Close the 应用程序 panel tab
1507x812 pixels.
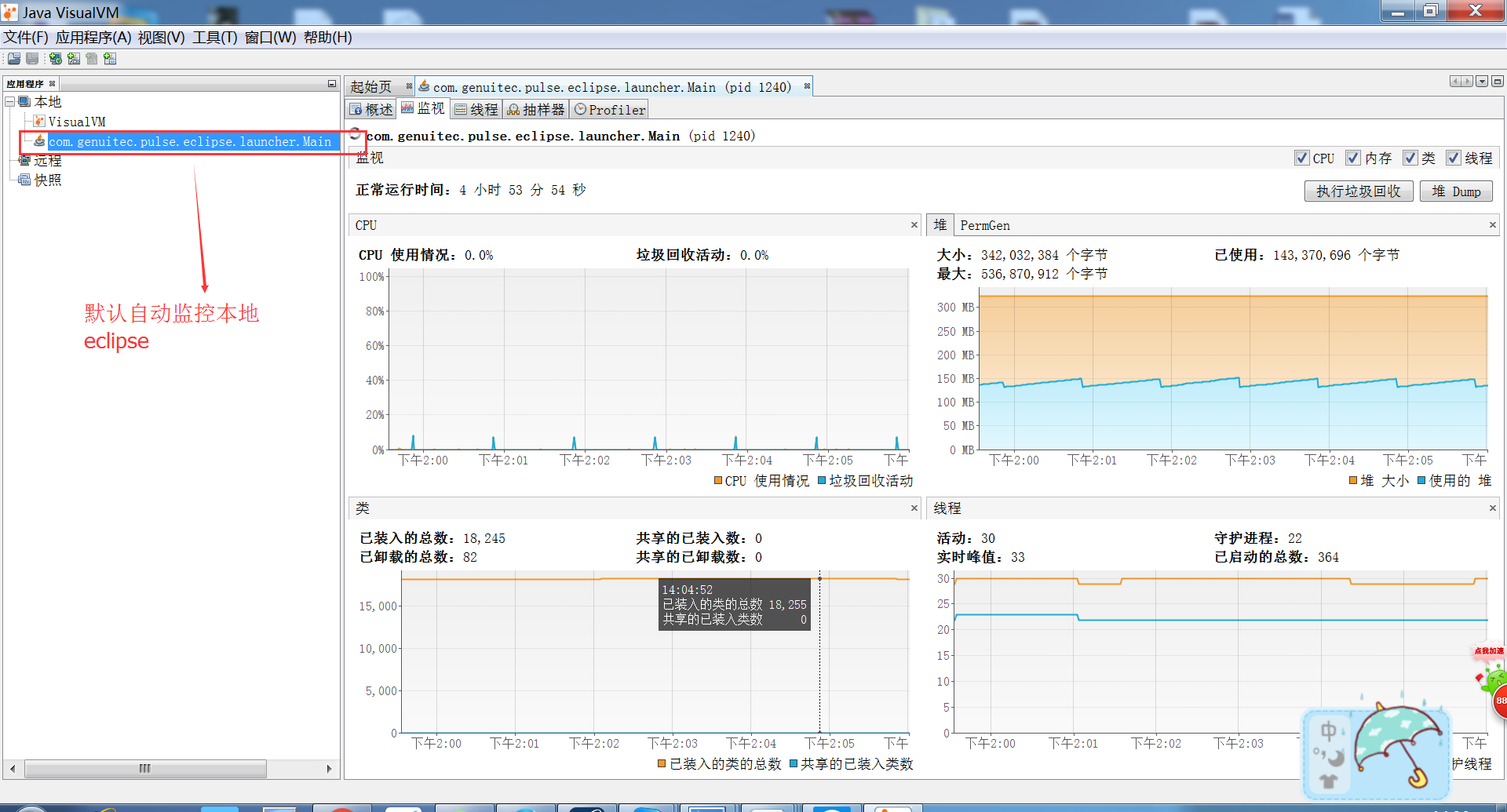53,84
